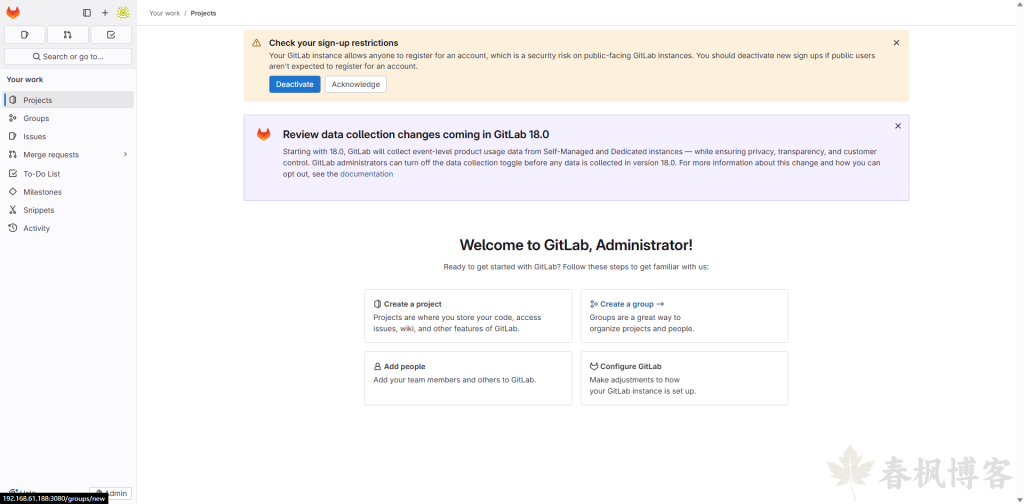Viewport: 1024px width, 504px height.
Task: Open Merge requests in the sidebar
Action: pos(69,155)
